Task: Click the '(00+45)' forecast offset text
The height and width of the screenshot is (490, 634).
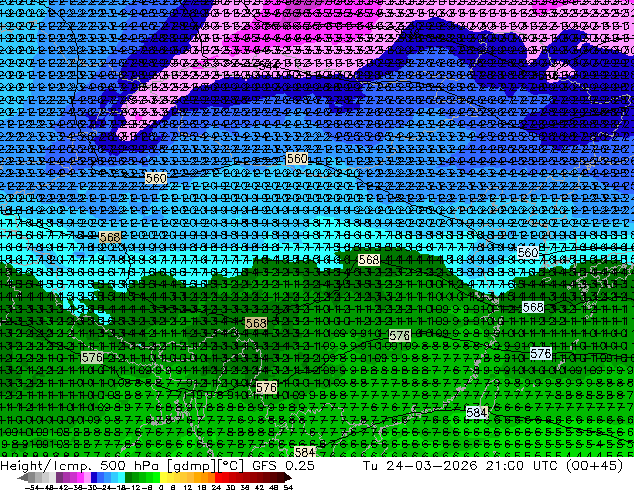Action: point(594,465)
